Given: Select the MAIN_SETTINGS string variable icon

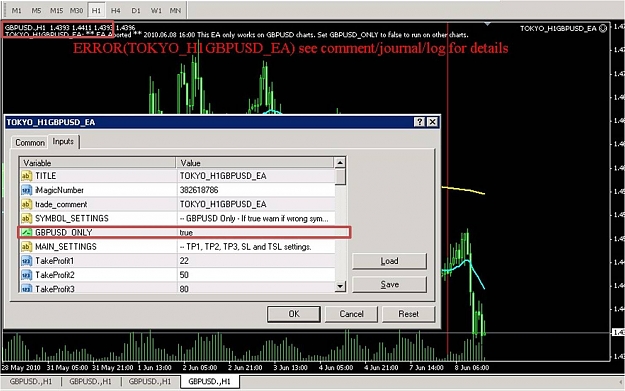Looking at the screenshot, I should coord(26,247).
